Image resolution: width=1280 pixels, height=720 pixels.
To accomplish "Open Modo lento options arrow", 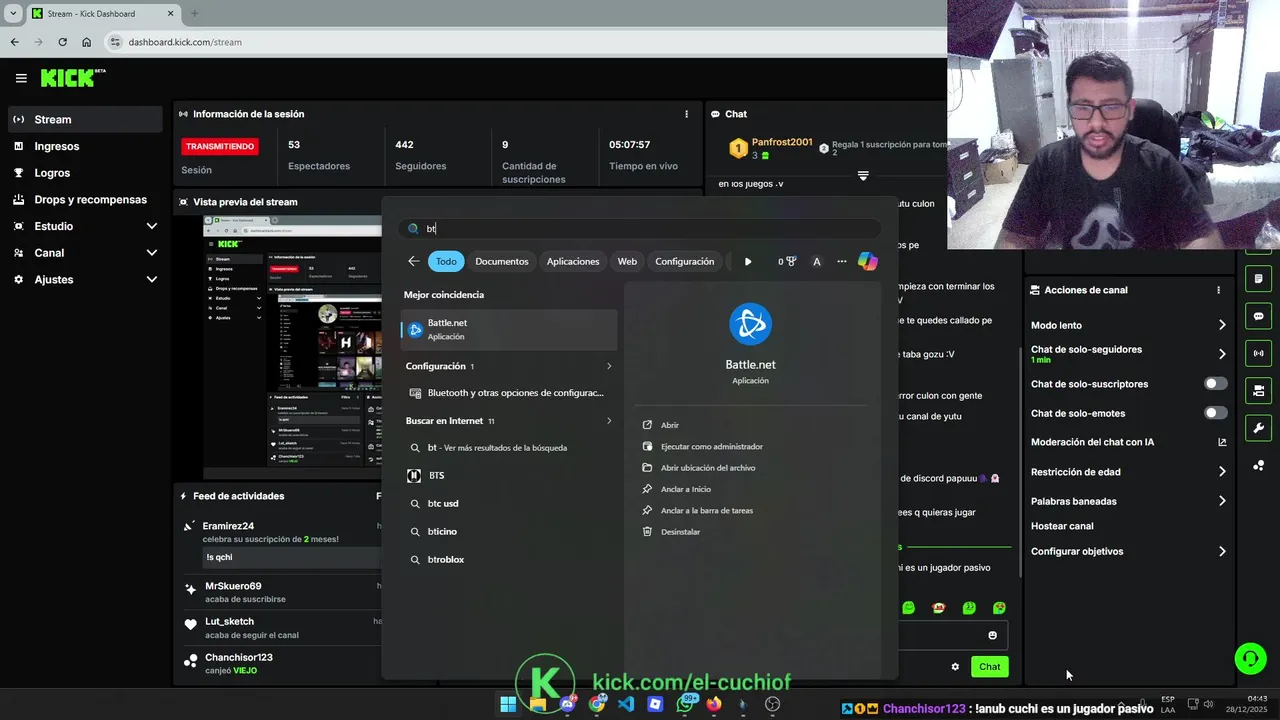I will pos(1222,325).
